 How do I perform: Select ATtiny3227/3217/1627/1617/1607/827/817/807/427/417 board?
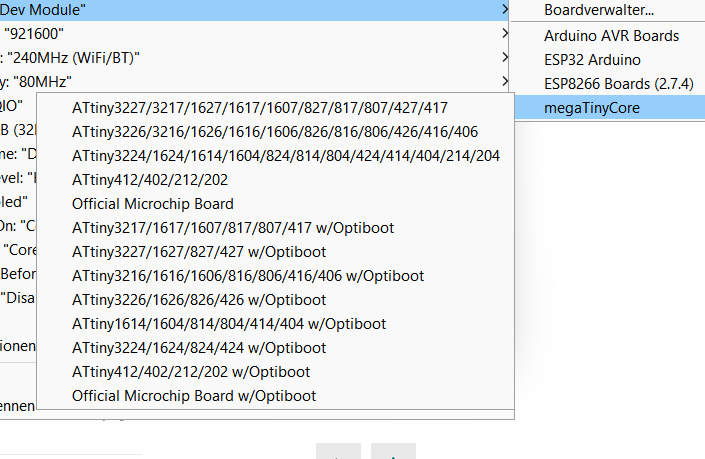(x=275, y=108)
